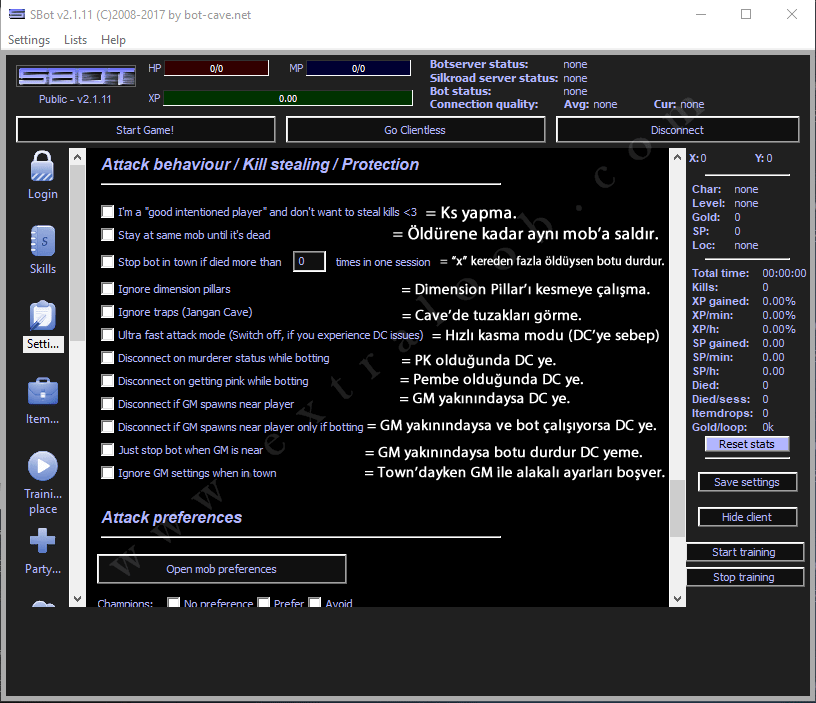Enable Just stop bot when GM is near
The height and width of the screenshot is (703, 816).
pos(108,450)
